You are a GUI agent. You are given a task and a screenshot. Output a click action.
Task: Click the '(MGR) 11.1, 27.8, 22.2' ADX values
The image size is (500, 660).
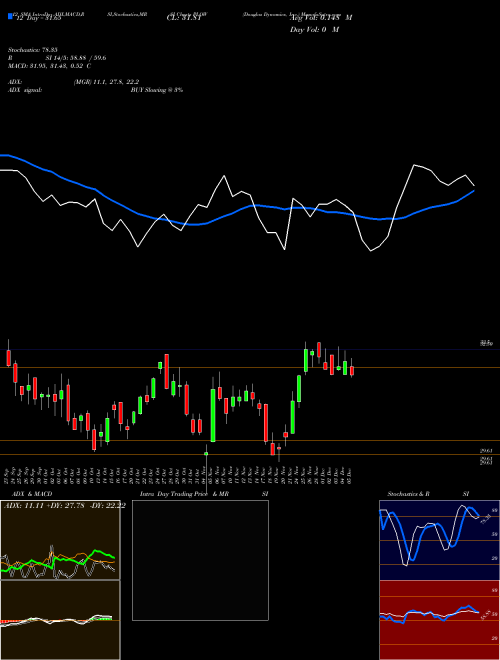point(106,82)
